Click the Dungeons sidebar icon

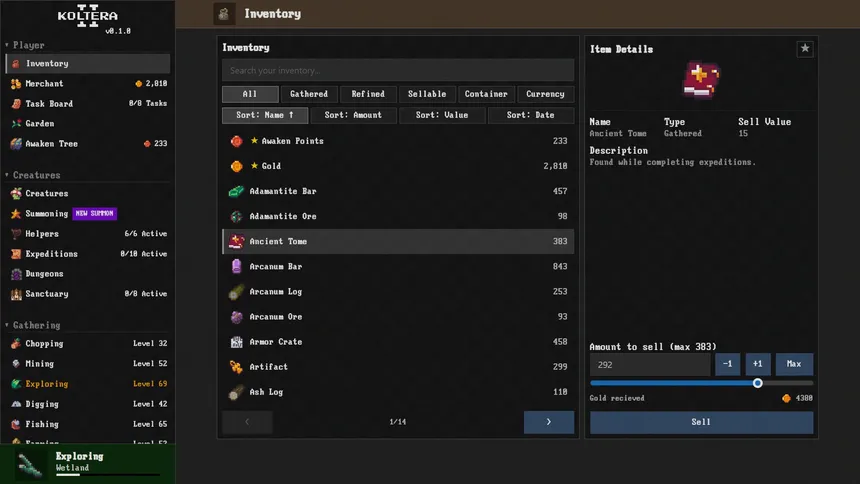click(x=16, y=274)
